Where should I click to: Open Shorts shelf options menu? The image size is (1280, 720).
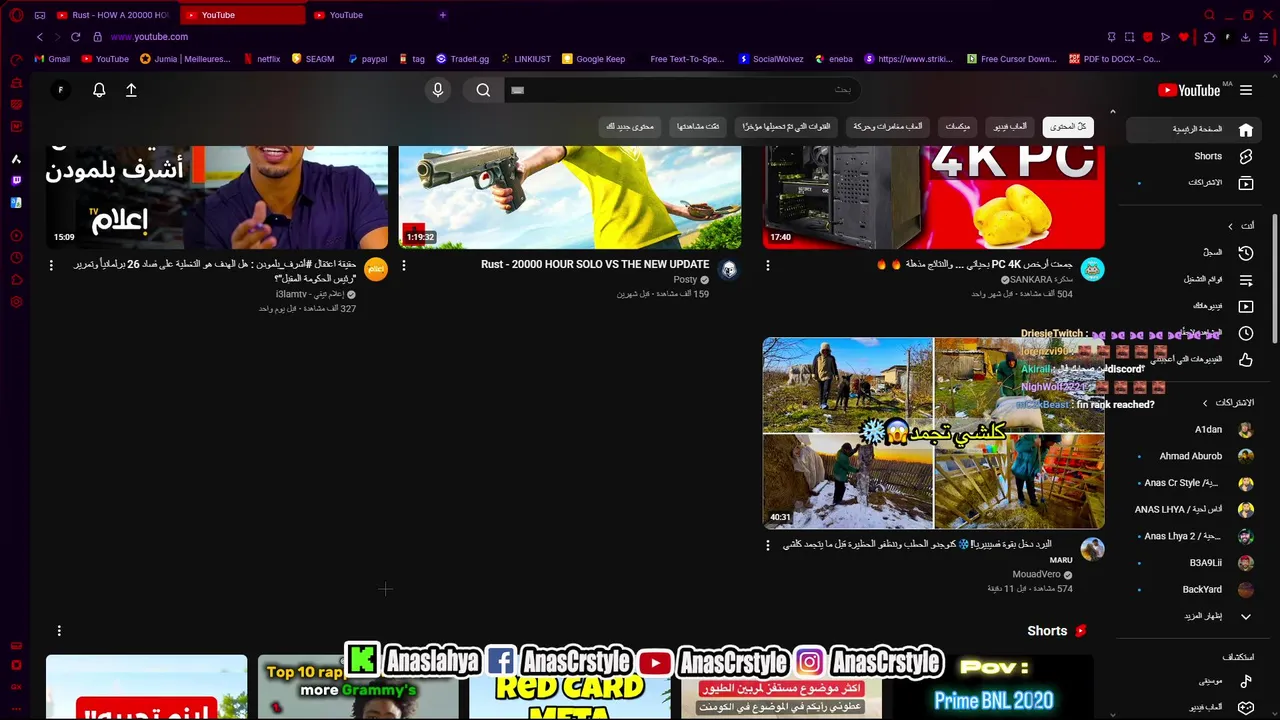tap(59, 631)
